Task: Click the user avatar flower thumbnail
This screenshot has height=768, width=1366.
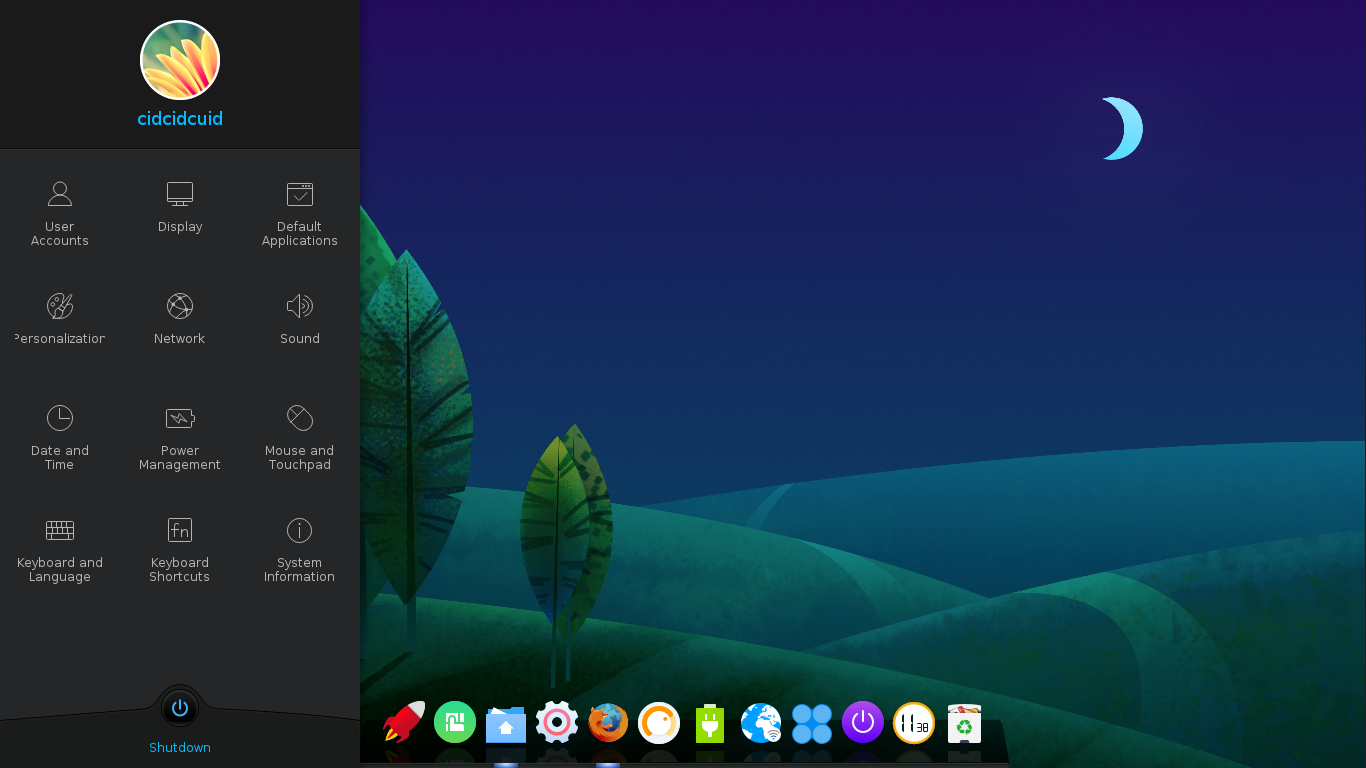Action: (179, 60)
